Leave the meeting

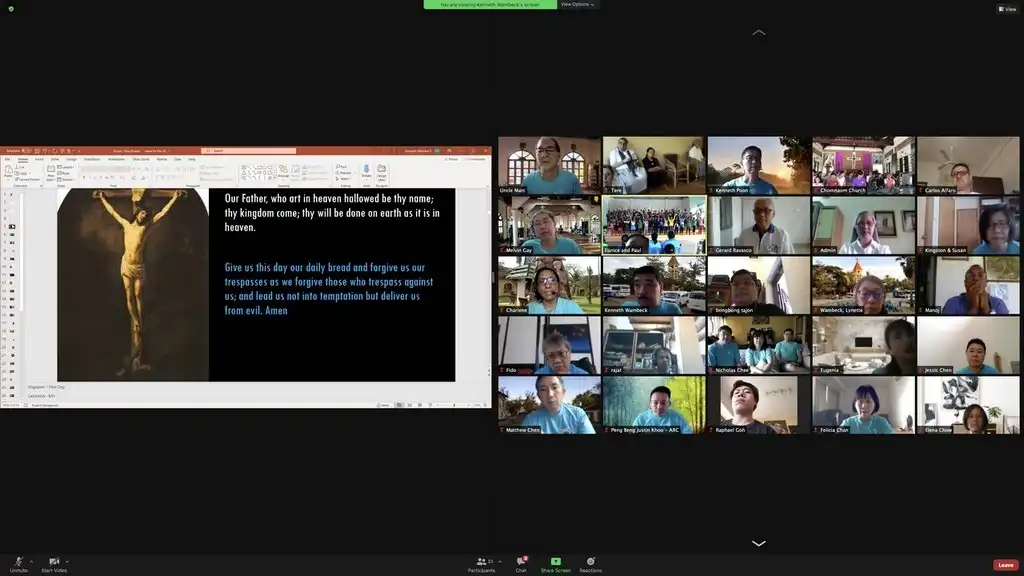[1006, 565]
